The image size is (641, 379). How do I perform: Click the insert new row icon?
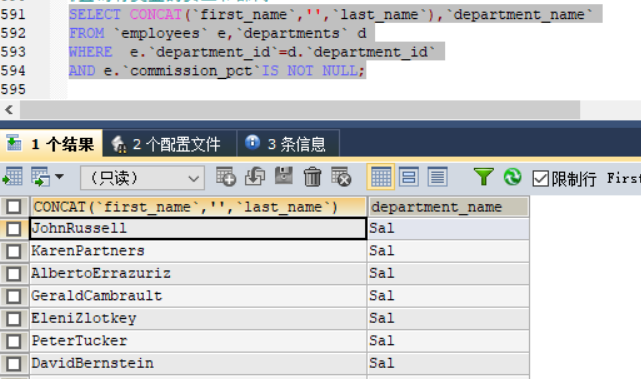point(226,177)
